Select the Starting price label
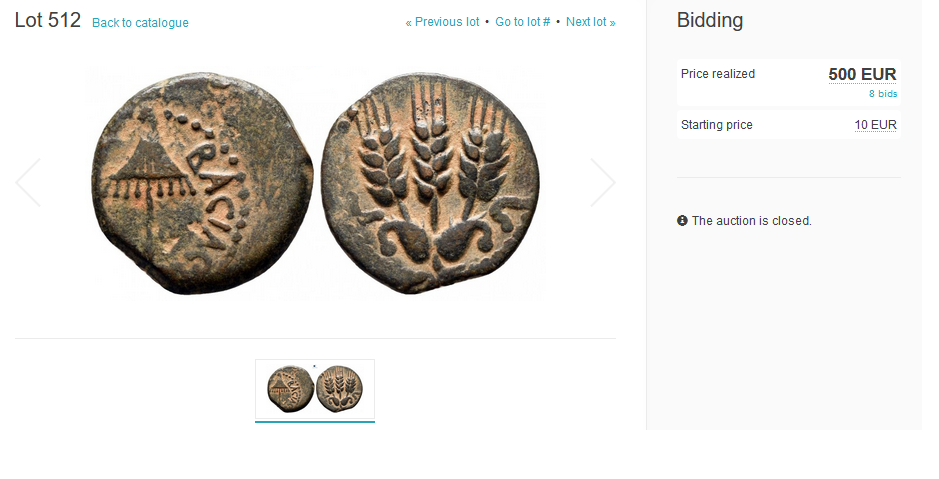Image resolution: width=939 pixels, height=479 pixels. tap(716, 125)
